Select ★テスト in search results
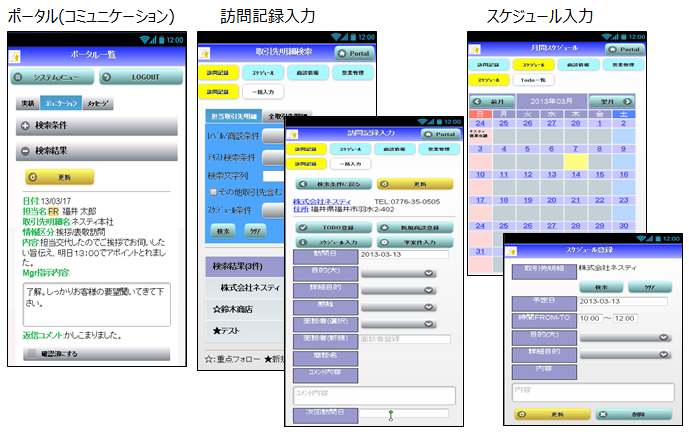 tap(245, 331)
